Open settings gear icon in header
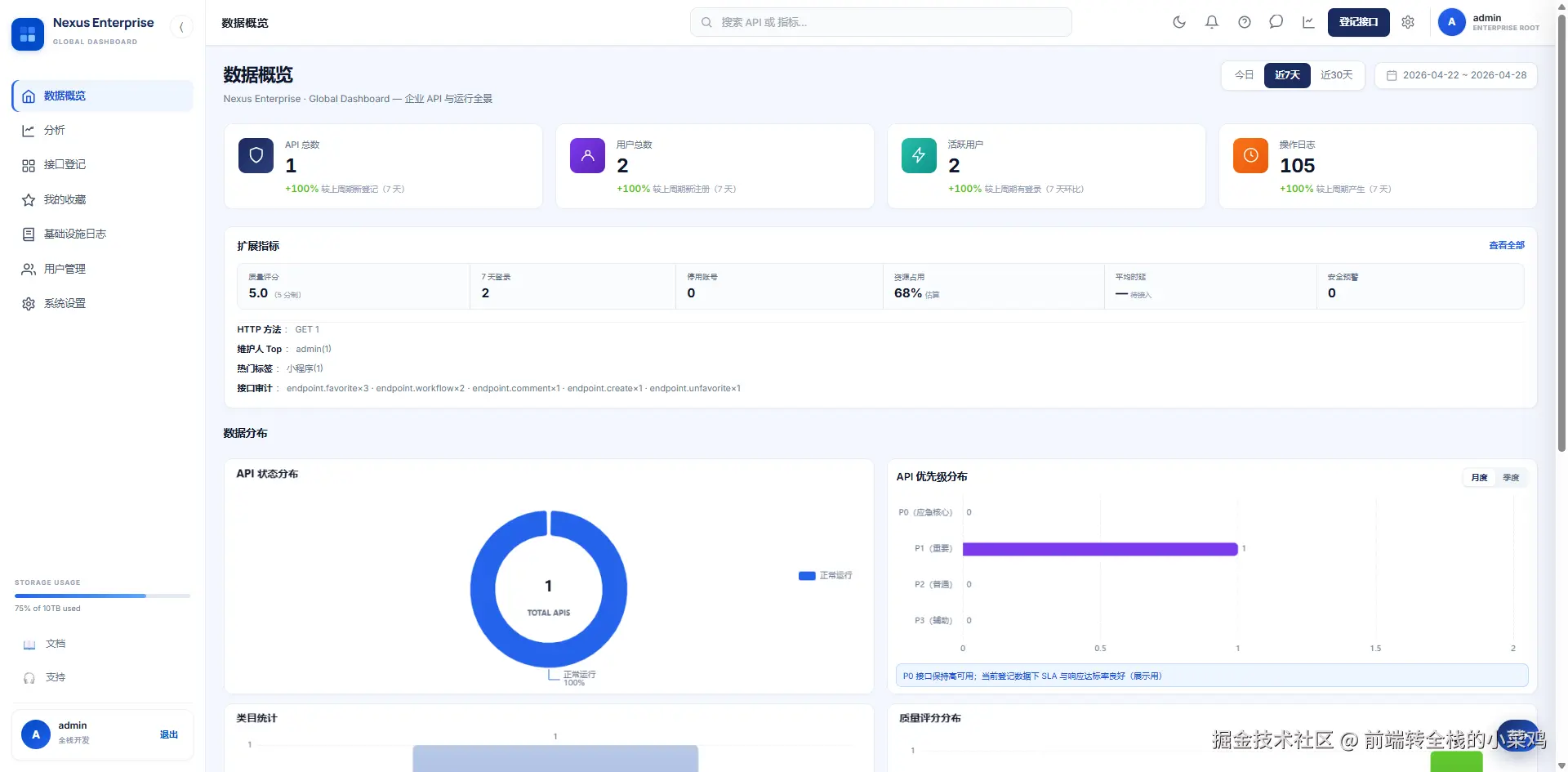Viewport: 1568px width, 772px height. pyautogui.click(x=1408, y=22)
